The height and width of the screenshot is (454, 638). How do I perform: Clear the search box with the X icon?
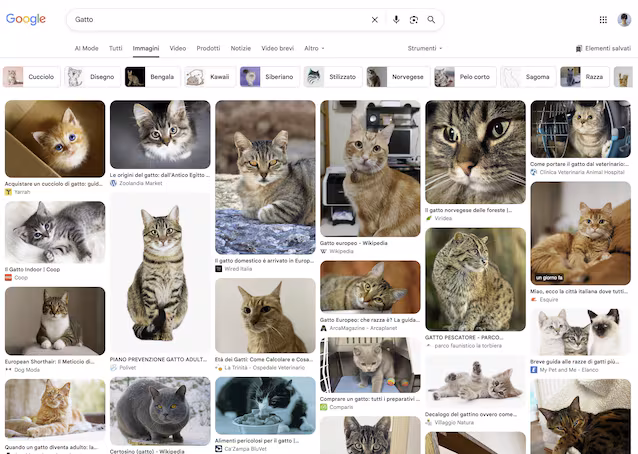[x=375, y=20]
